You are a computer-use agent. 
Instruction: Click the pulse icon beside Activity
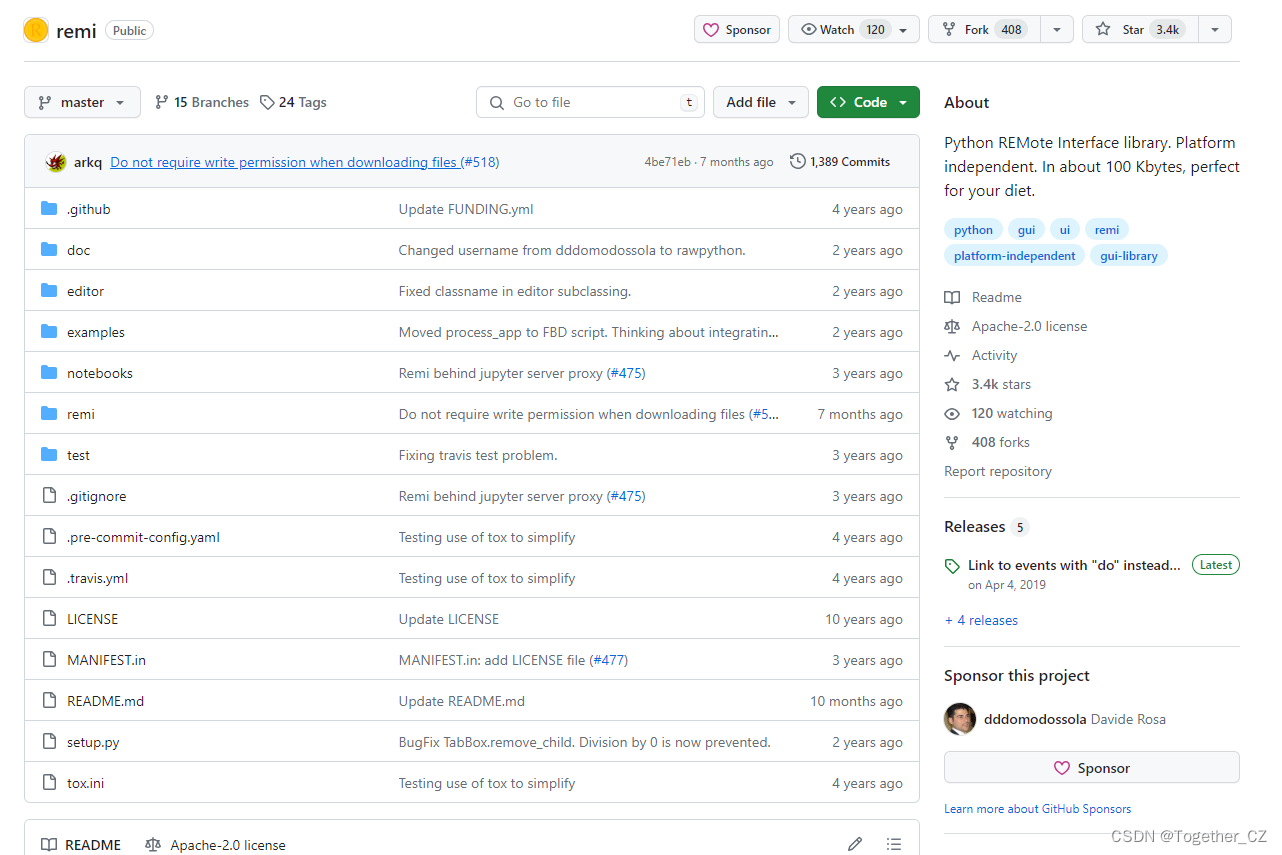[x=952, y=355]
